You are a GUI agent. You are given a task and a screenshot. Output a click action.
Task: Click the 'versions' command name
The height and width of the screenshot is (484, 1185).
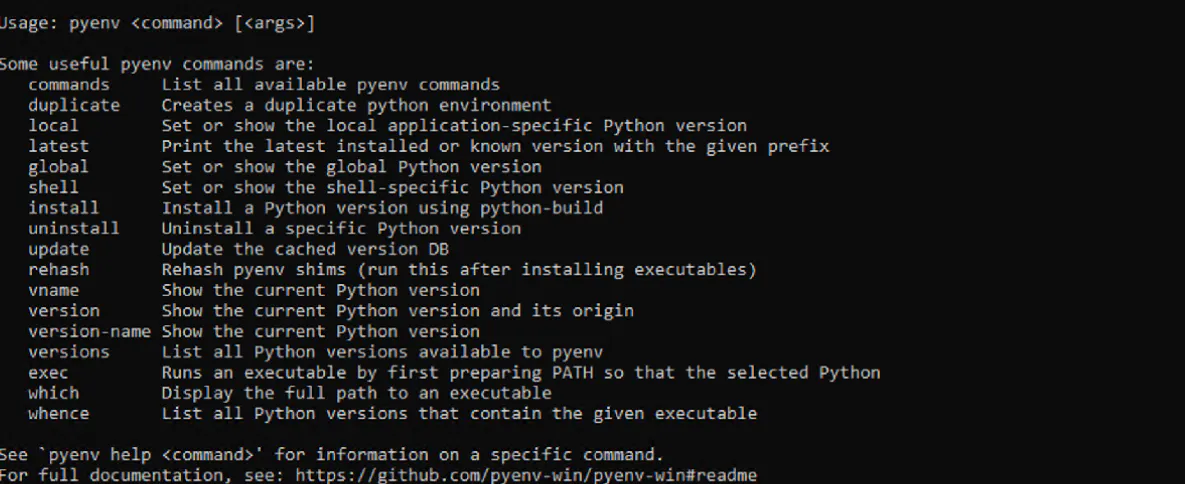(x=69, y=352)
